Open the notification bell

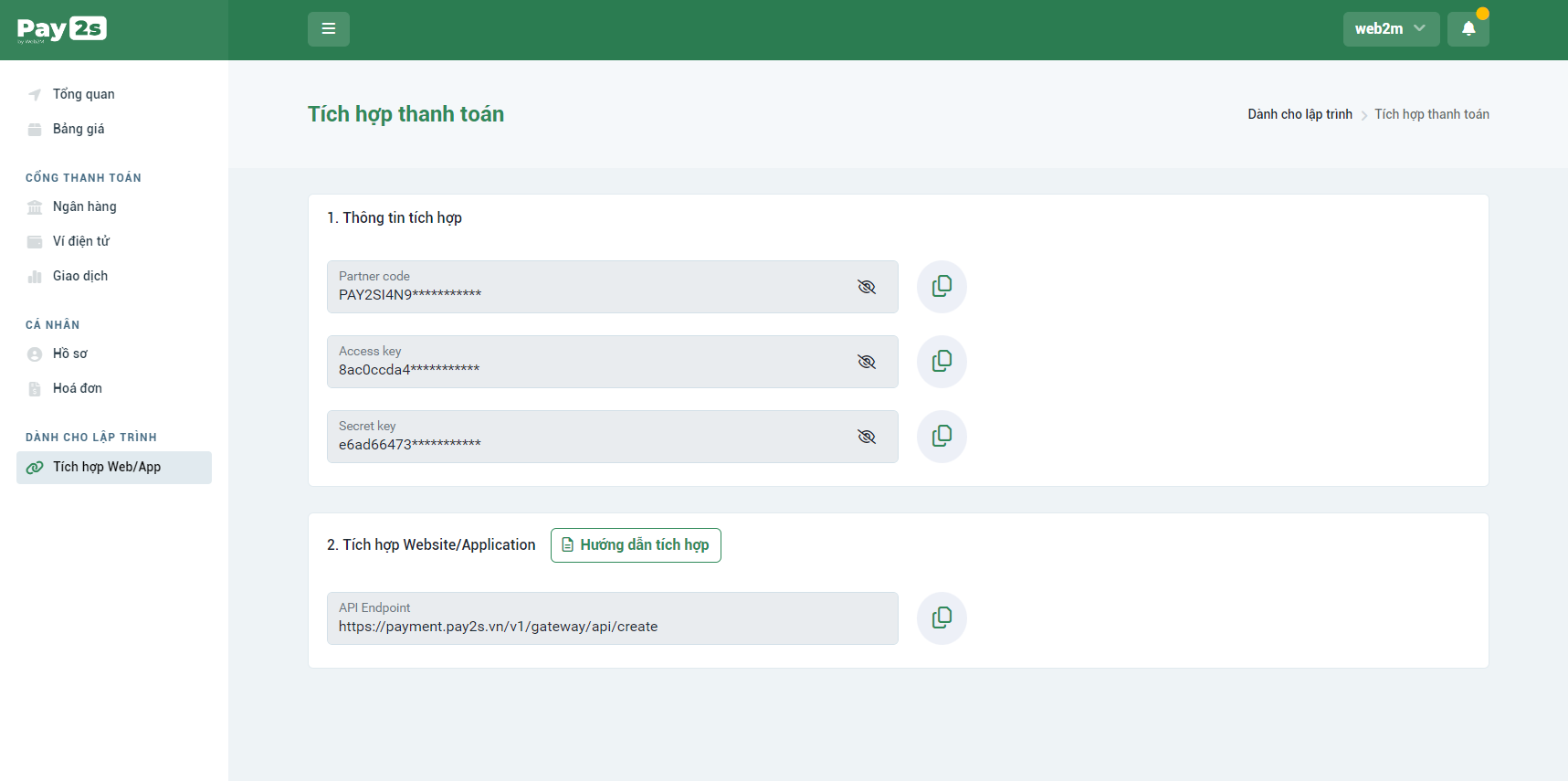(x=1468, y=29)
